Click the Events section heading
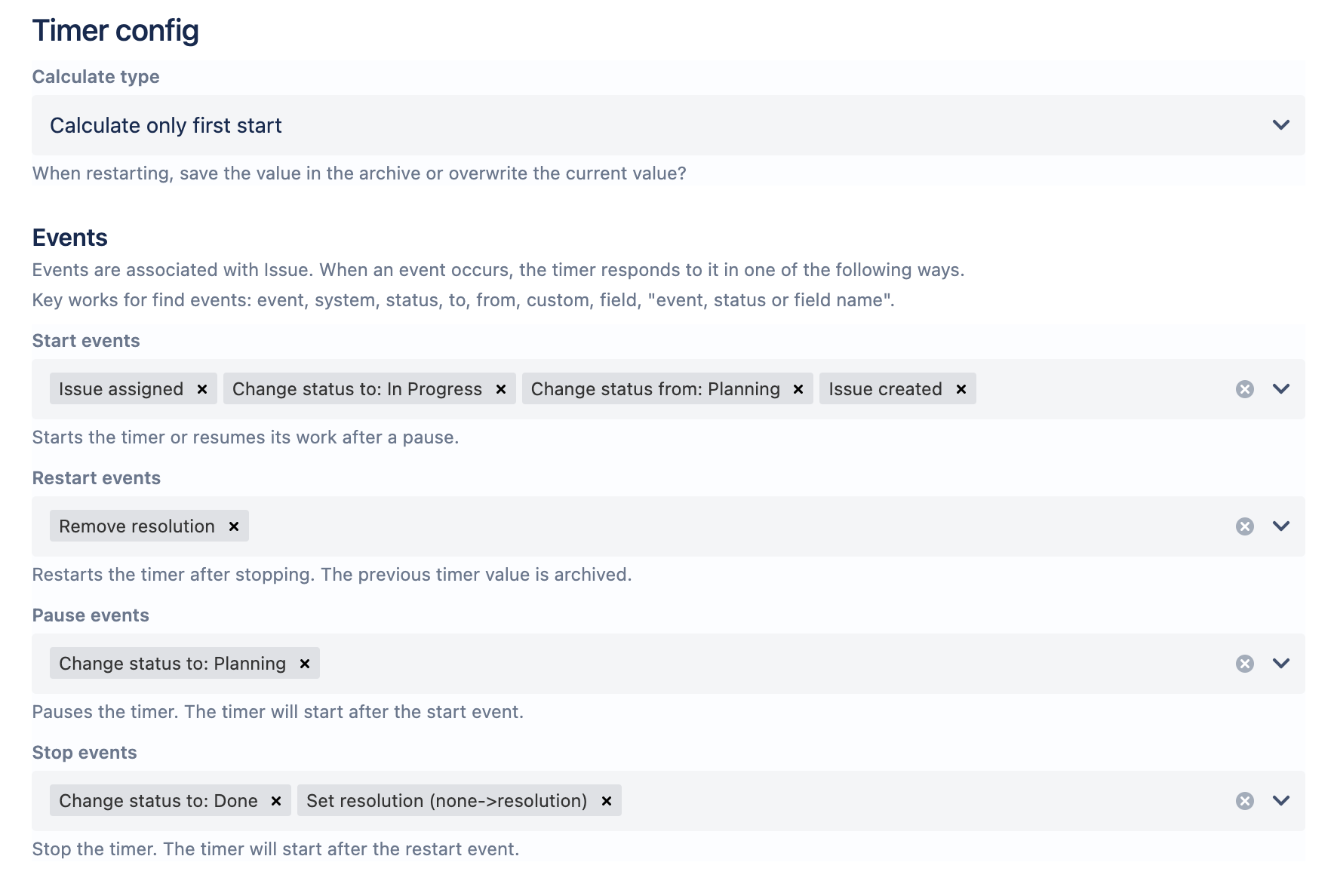The image size is (1331, 896). coord(69,238)
